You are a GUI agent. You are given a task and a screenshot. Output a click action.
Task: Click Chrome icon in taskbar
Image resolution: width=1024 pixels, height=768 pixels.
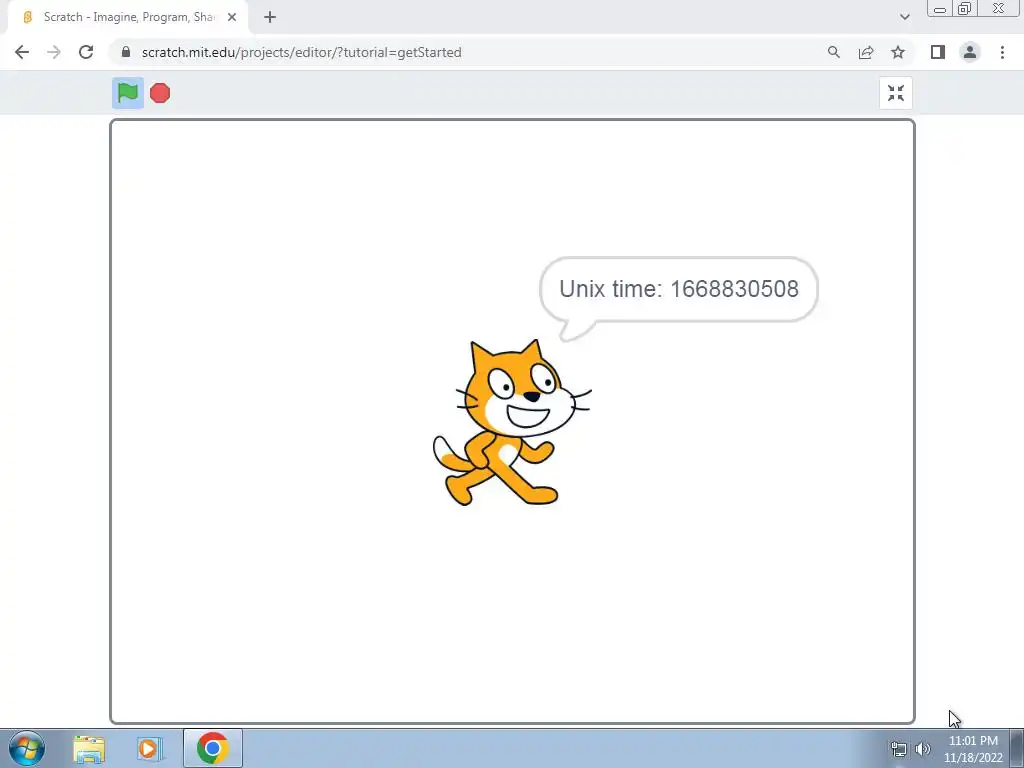click(x=212, y=748)
